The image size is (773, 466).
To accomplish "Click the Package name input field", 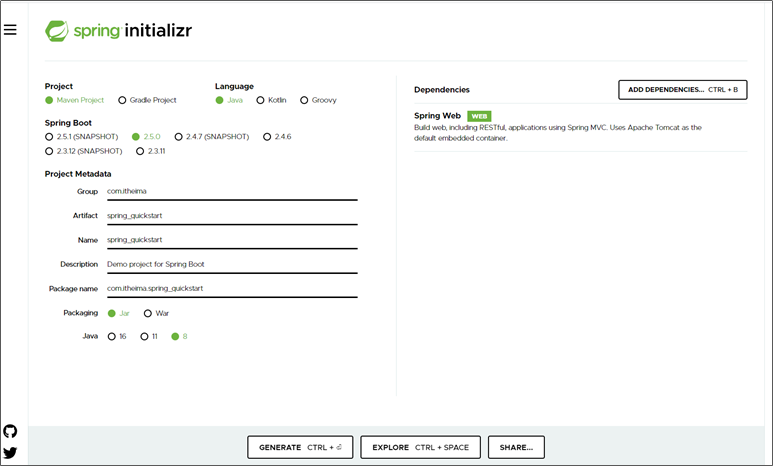I will click(232, 288).
